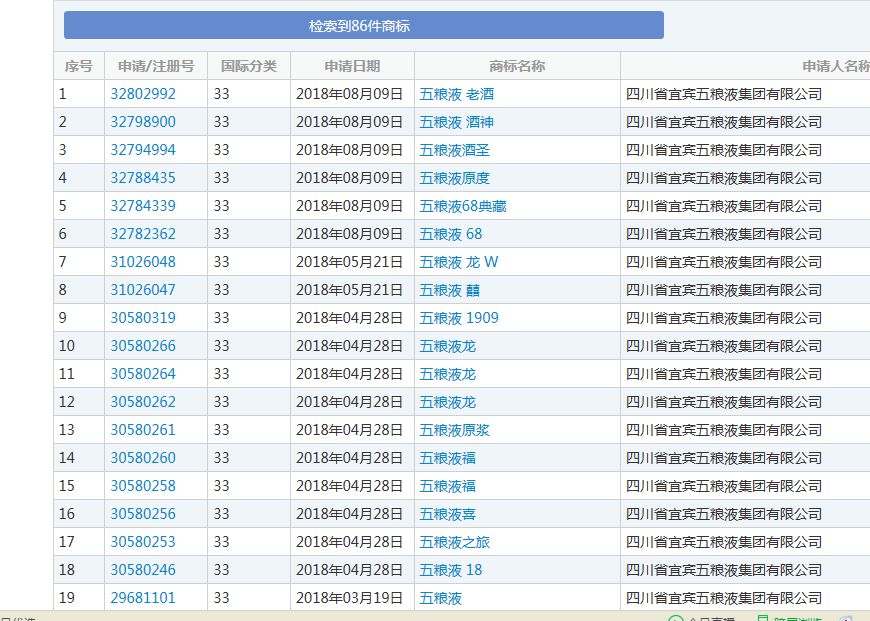Click registration number 30580262
The width and height of the screenshot is (870, 621).
coord(143,402)
